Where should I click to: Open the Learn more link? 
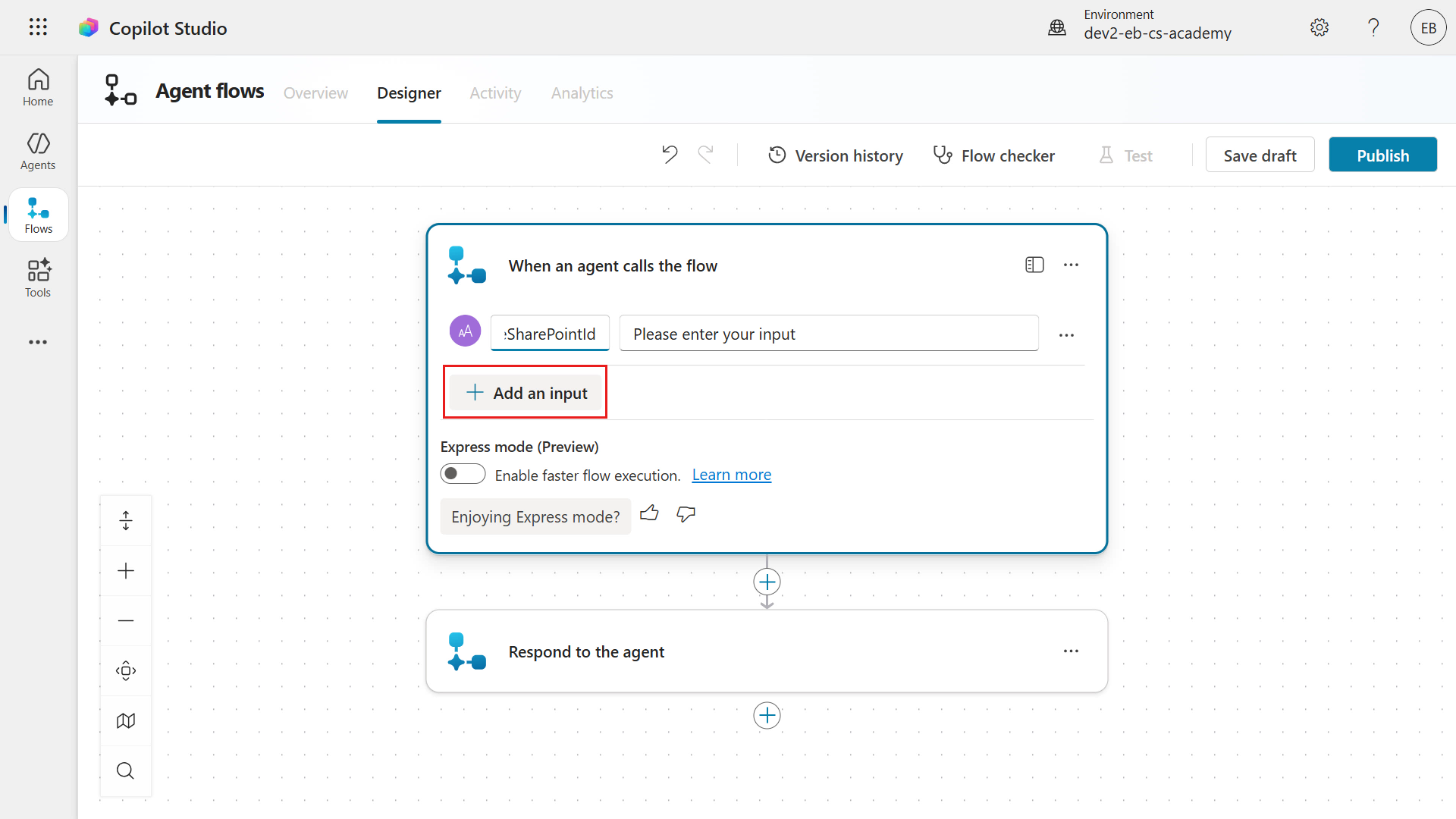coord(731,475)
